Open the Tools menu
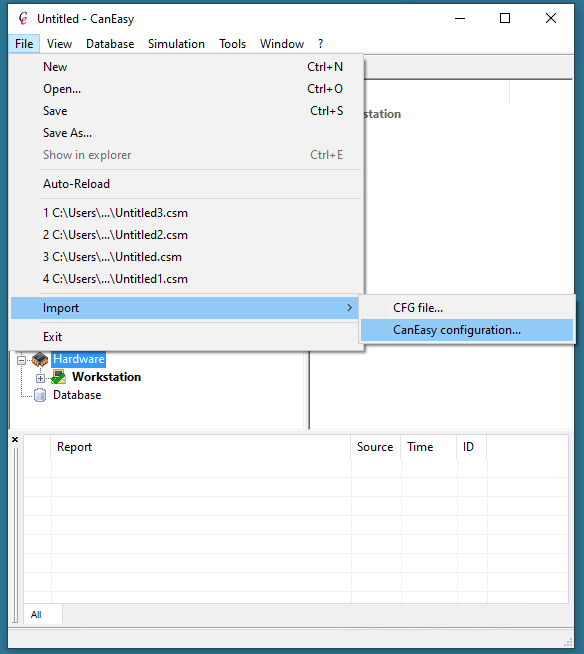This screenshot has height=654, width=584. (233, 44)
